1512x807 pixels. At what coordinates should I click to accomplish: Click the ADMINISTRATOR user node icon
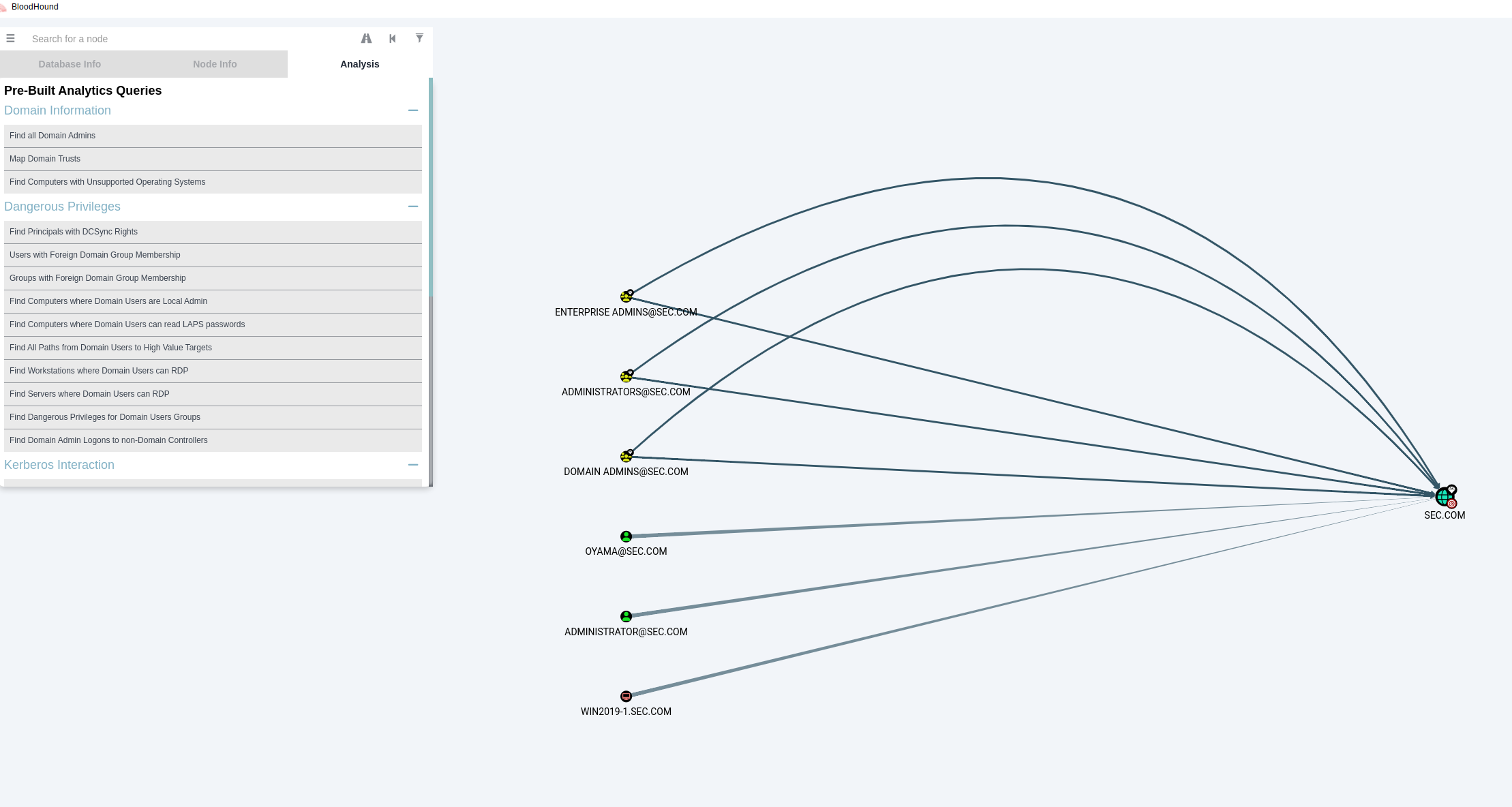pos(626,616)
